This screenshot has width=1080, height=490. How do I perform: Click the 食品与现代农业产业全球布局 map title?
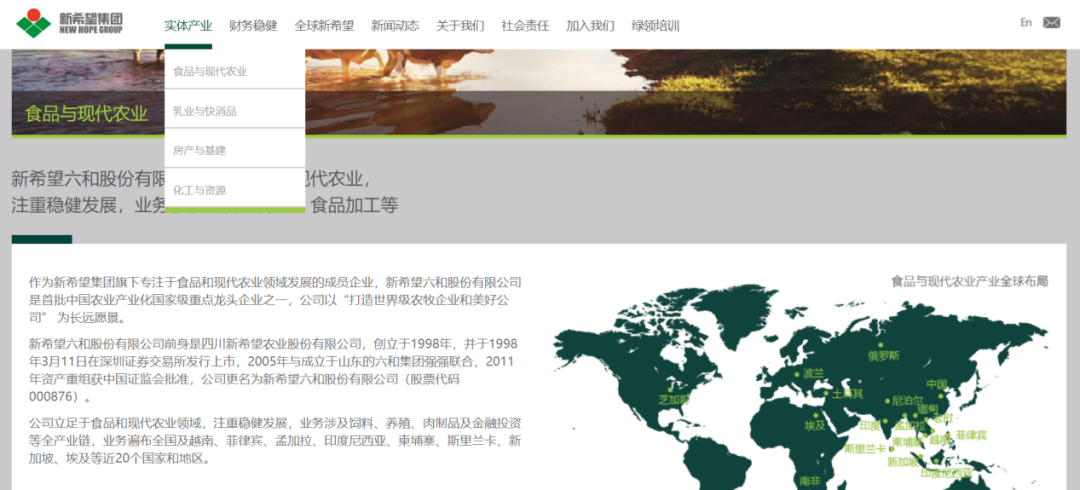969,281
